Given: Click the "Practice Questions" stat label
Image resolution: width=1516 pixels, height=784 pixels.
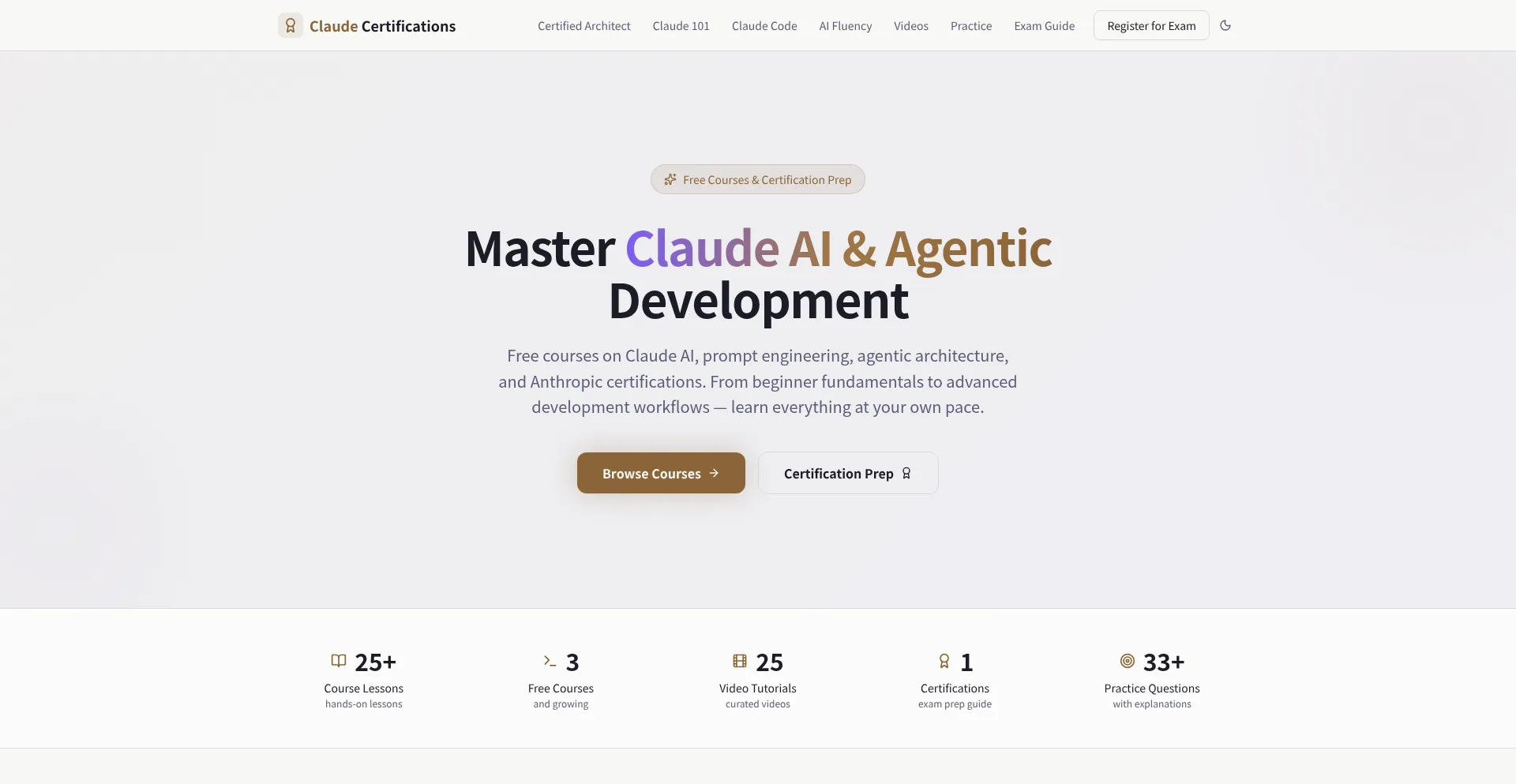Looking at the screenshot, I should 1152,688.
